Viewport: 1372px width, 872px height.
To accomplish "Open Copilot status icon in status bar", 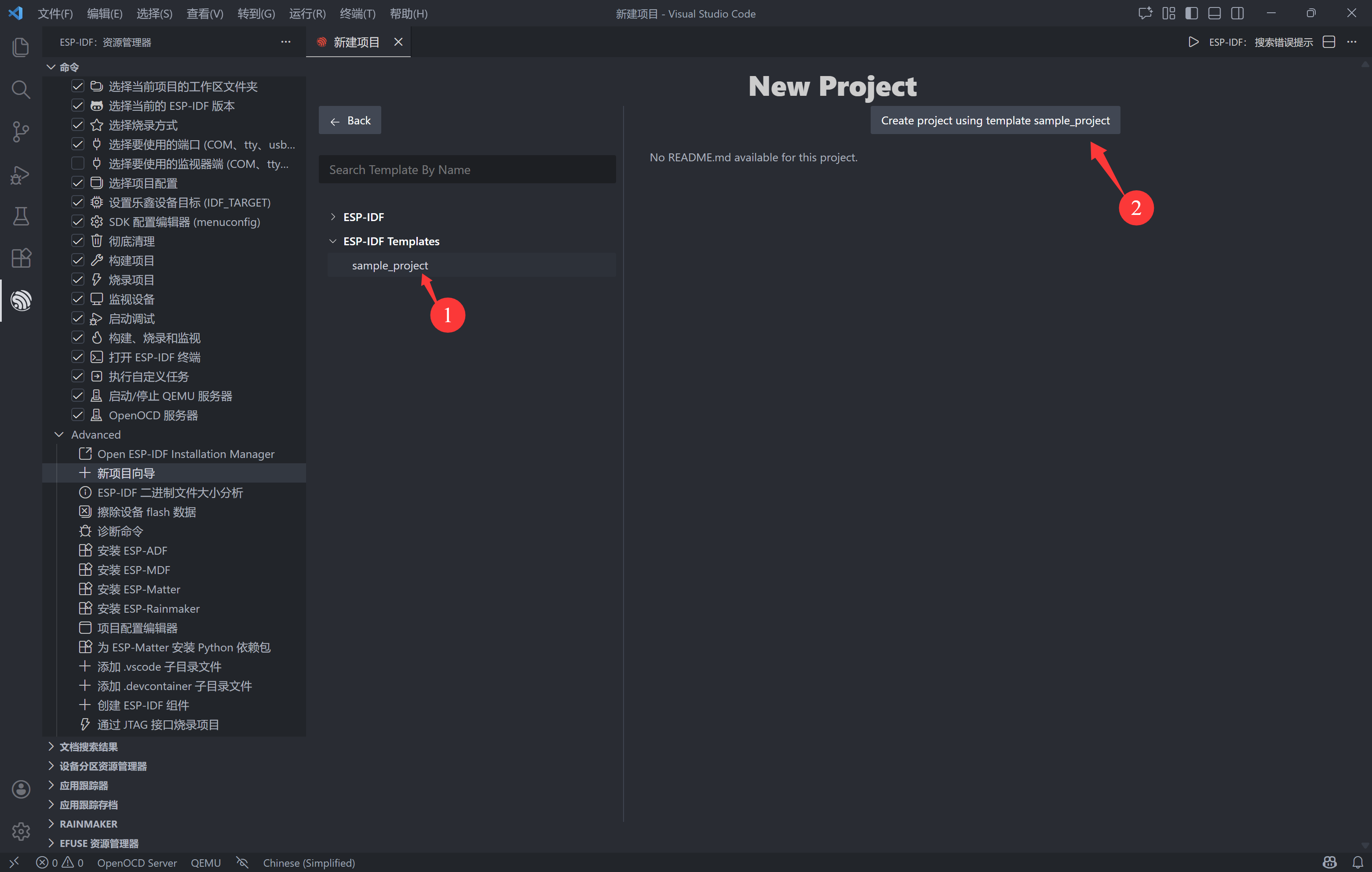I will pos(1329,862).
